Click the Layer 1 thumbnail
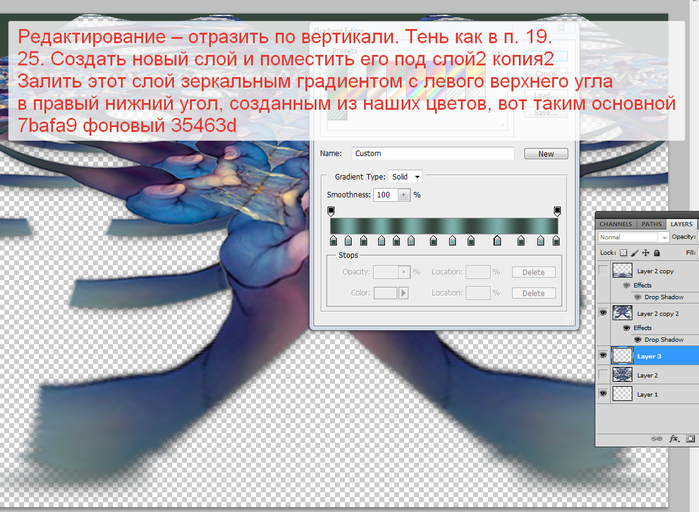 [622, 394]
